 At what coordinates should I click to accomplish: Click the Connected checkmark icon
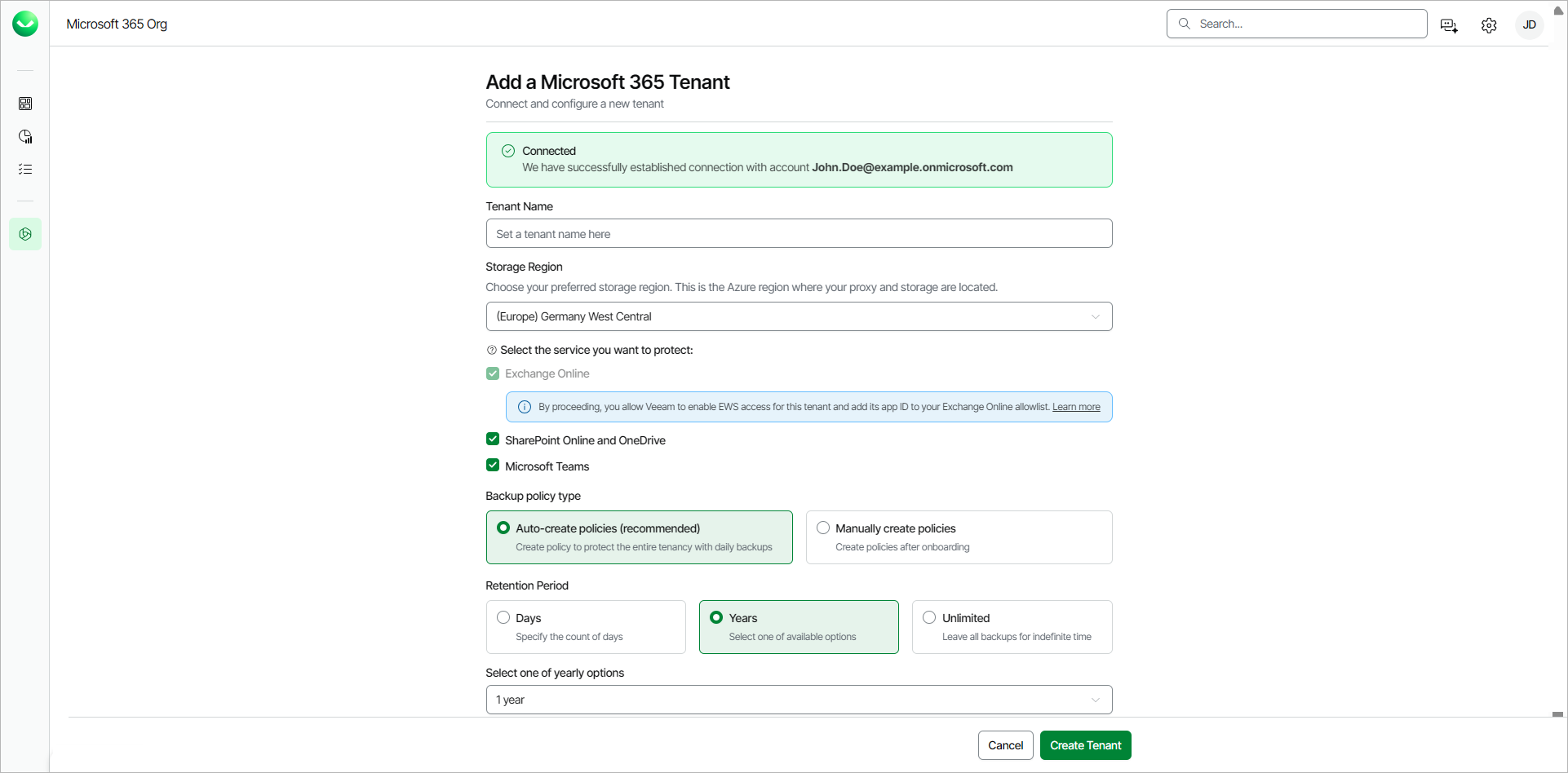pyautogui.click(x=508, y=151)
